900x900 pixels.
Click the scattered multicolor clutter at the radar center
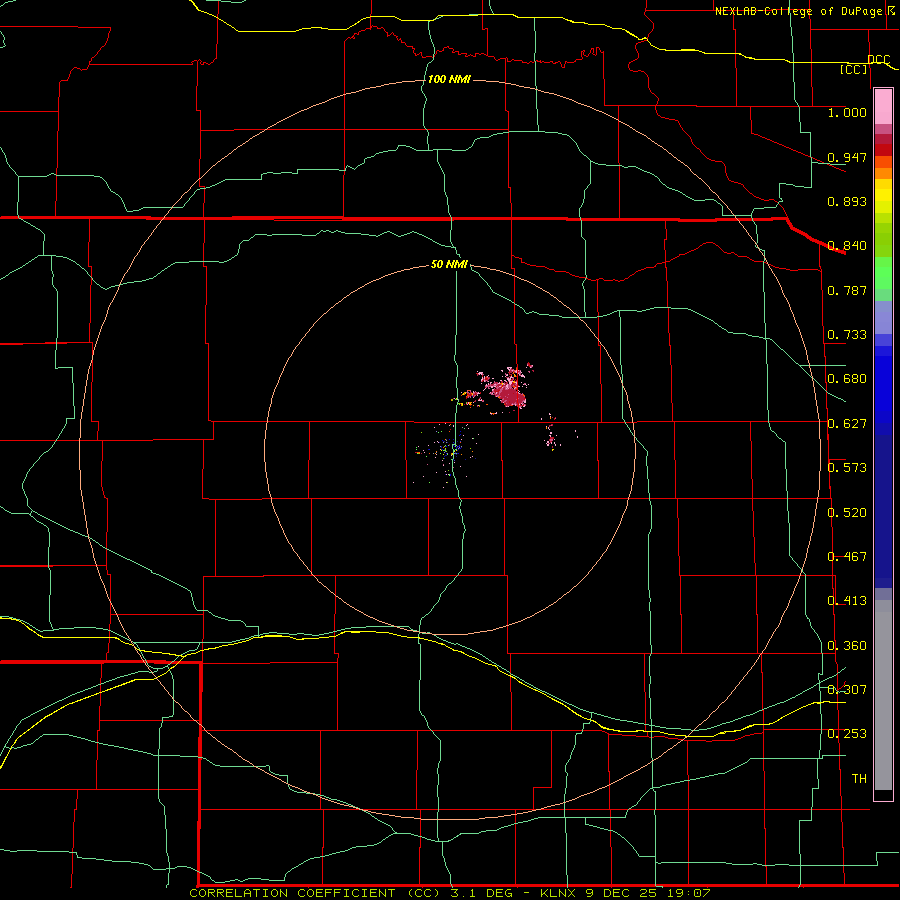(x=448, y=451)
